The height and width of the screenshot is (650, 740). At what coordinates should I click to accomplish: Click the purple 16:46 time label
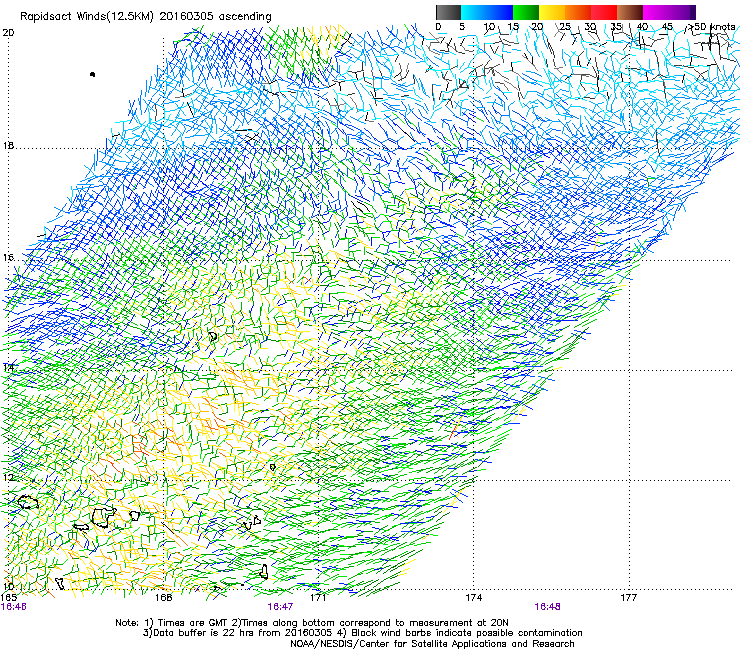(14, 607)
